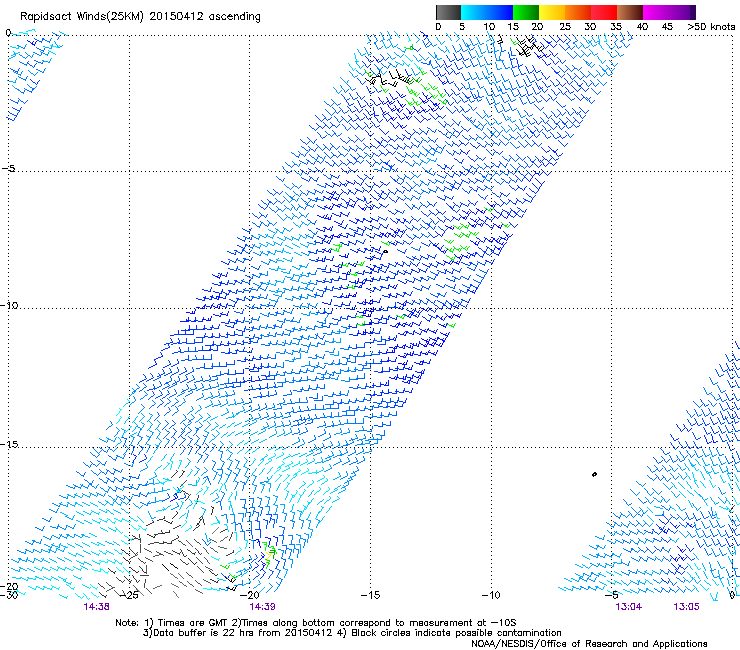Click the 13:04 swath time label
The width and height of the screenshot is (740, 650).
pyautogui.click(x=629, y=607)
